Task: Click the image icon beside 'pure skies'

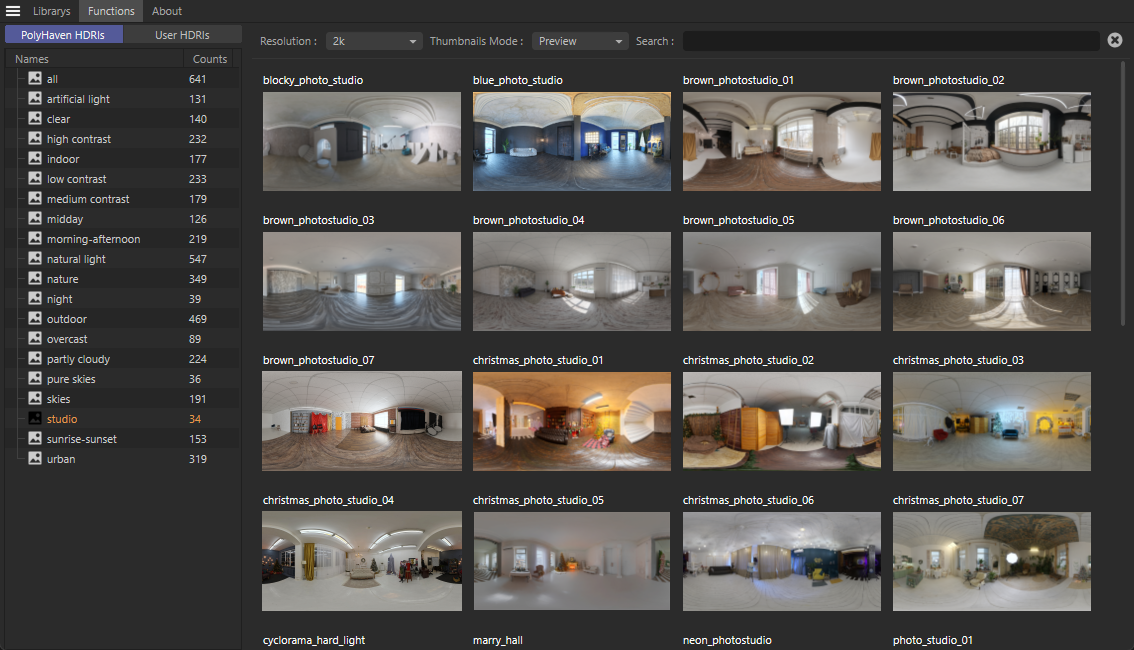Action: coord(35,378)
